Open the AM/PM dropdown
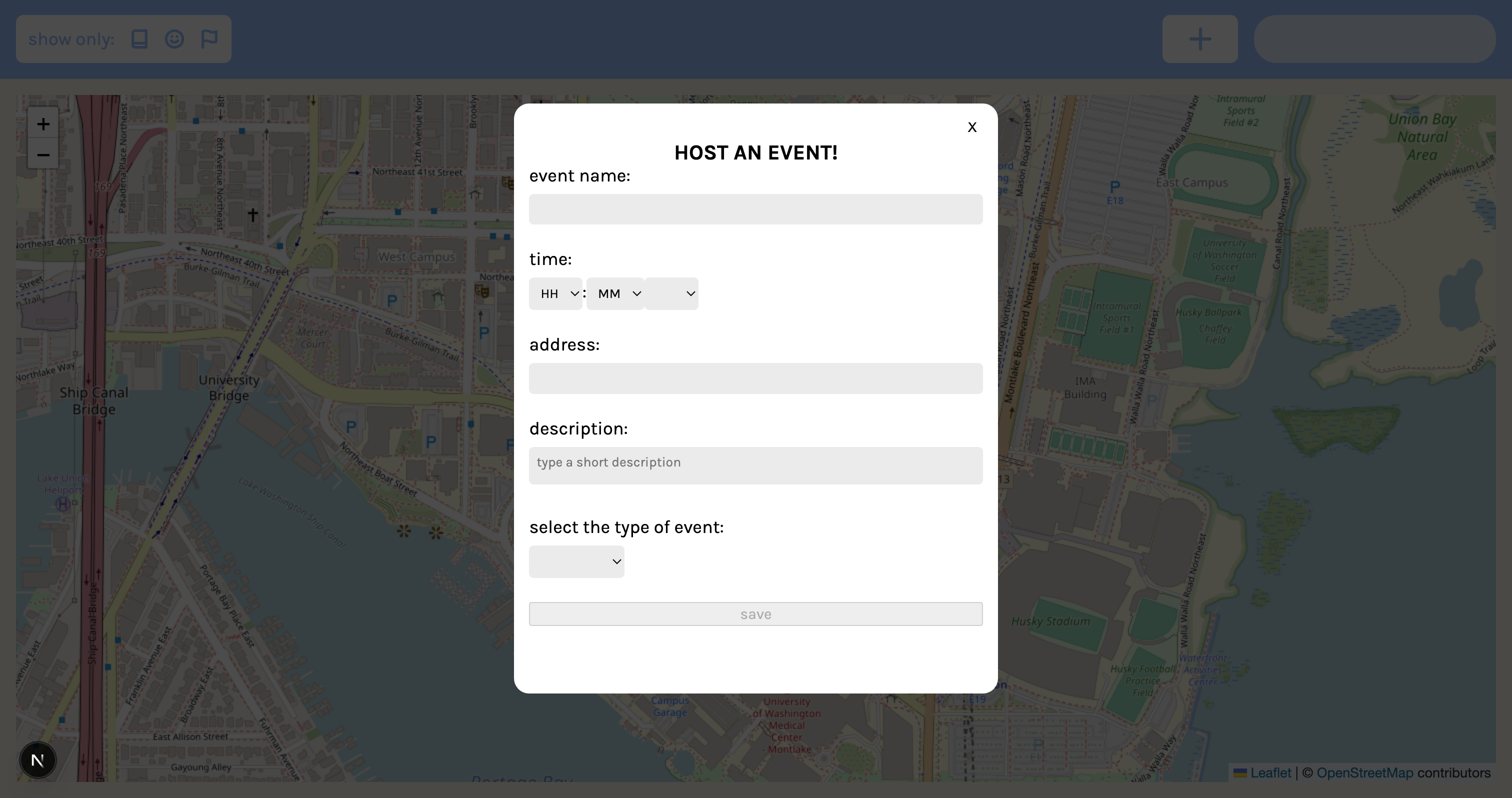 pos(671,293)
